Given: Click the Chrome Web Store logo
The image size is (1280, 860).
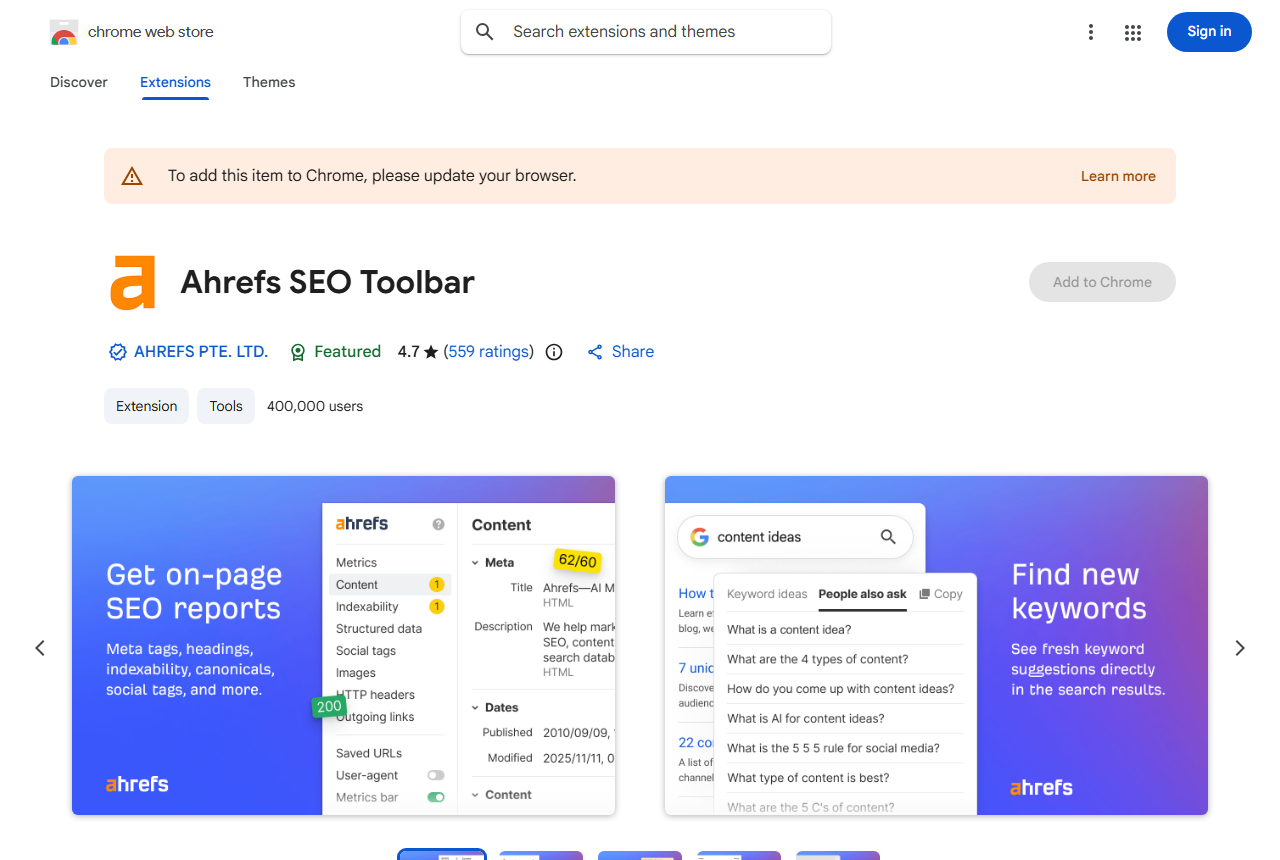Looking at the screenshot, I should point(64,32).
